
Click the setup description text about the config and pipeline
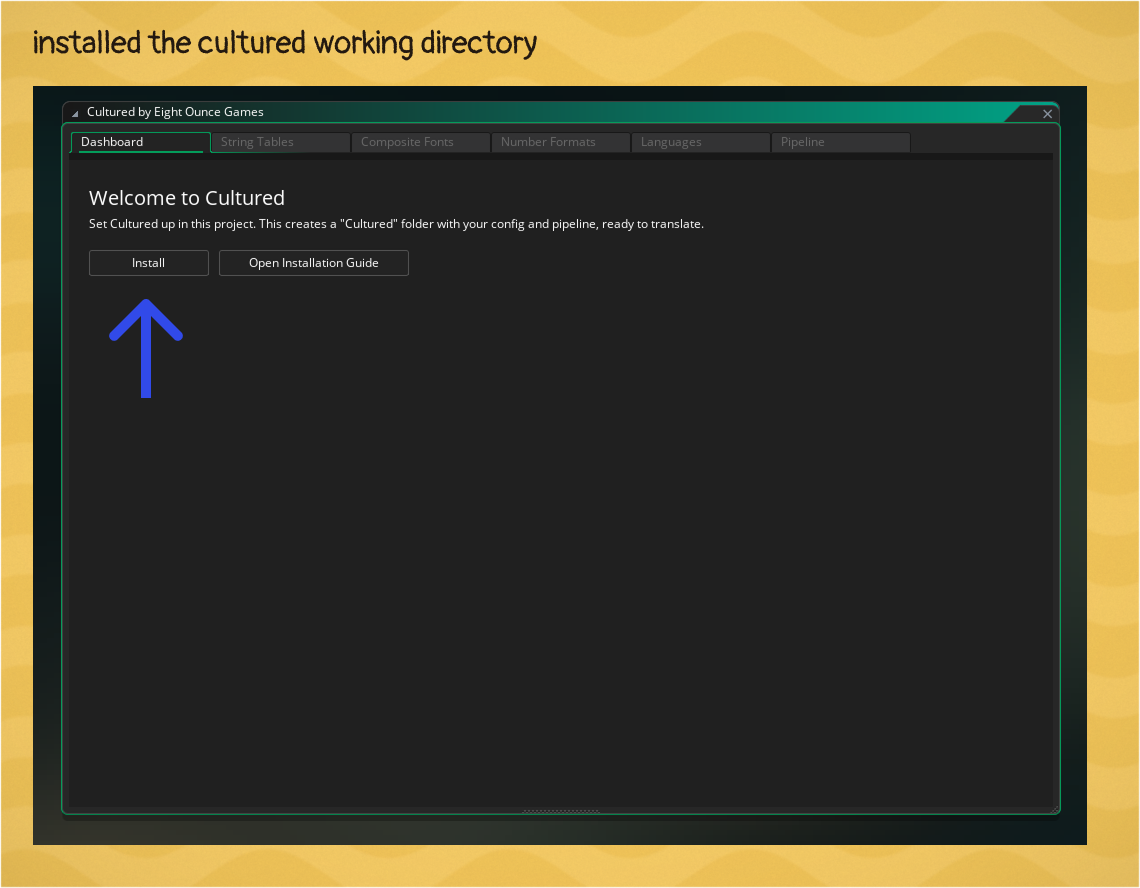click(396, 224)
